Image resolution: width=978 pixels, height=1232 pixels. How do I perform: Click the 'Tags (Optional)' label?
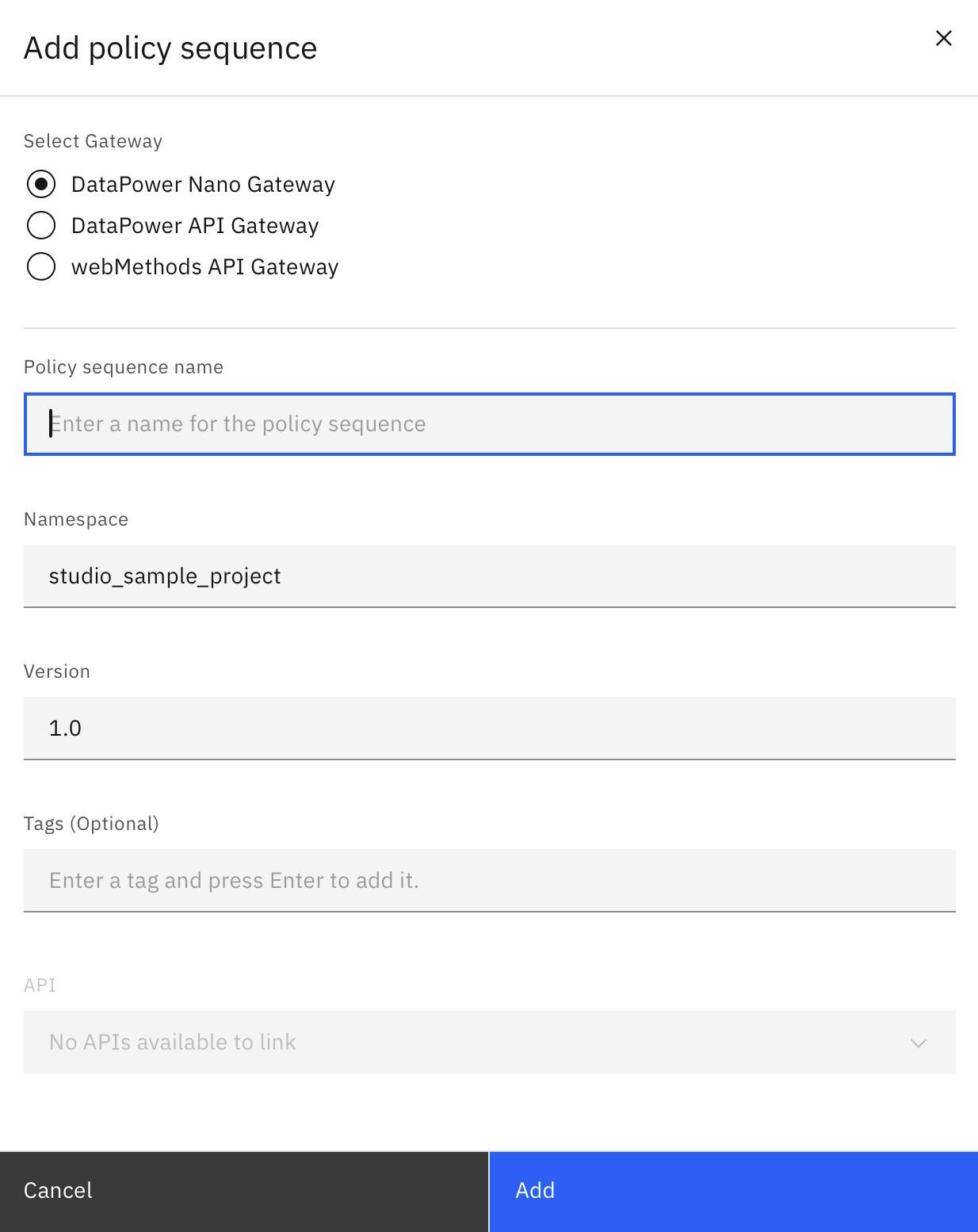click(x=91, y=824)
